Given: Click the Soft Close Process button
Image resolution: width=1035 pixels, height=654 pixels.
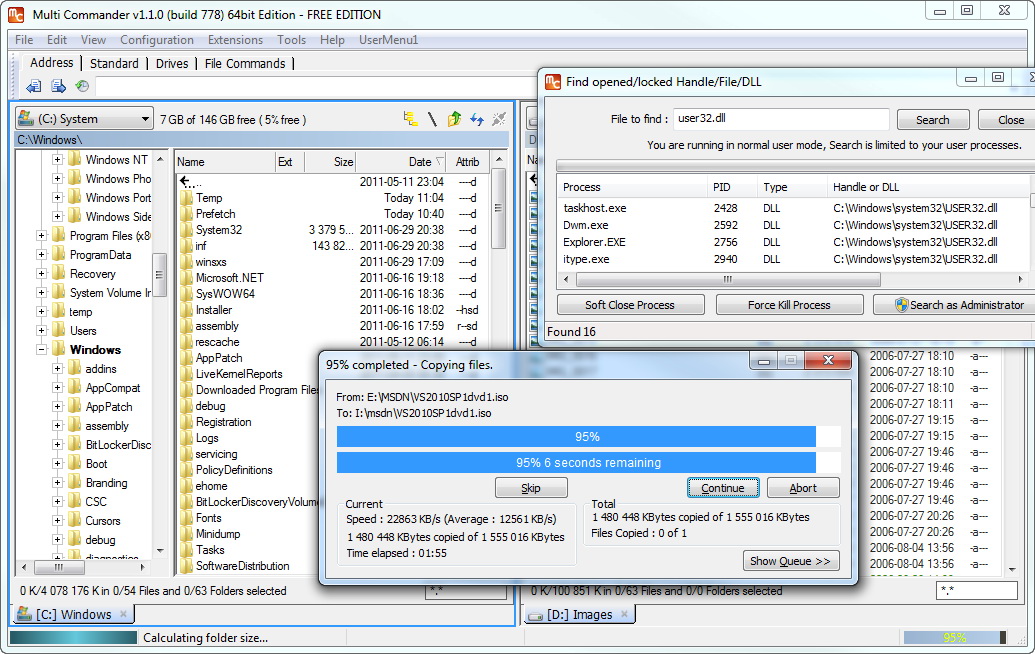Looking at the screenshot, I should coord(630,305).
